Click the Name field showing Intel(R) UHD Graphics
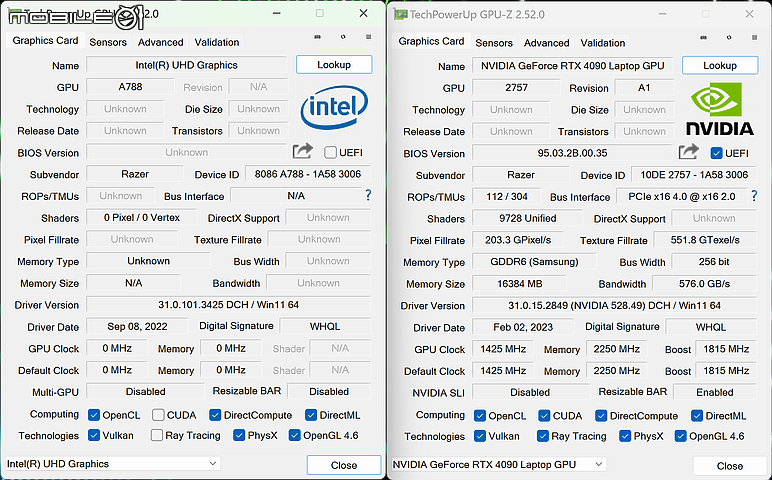 (x=187, y=65)
